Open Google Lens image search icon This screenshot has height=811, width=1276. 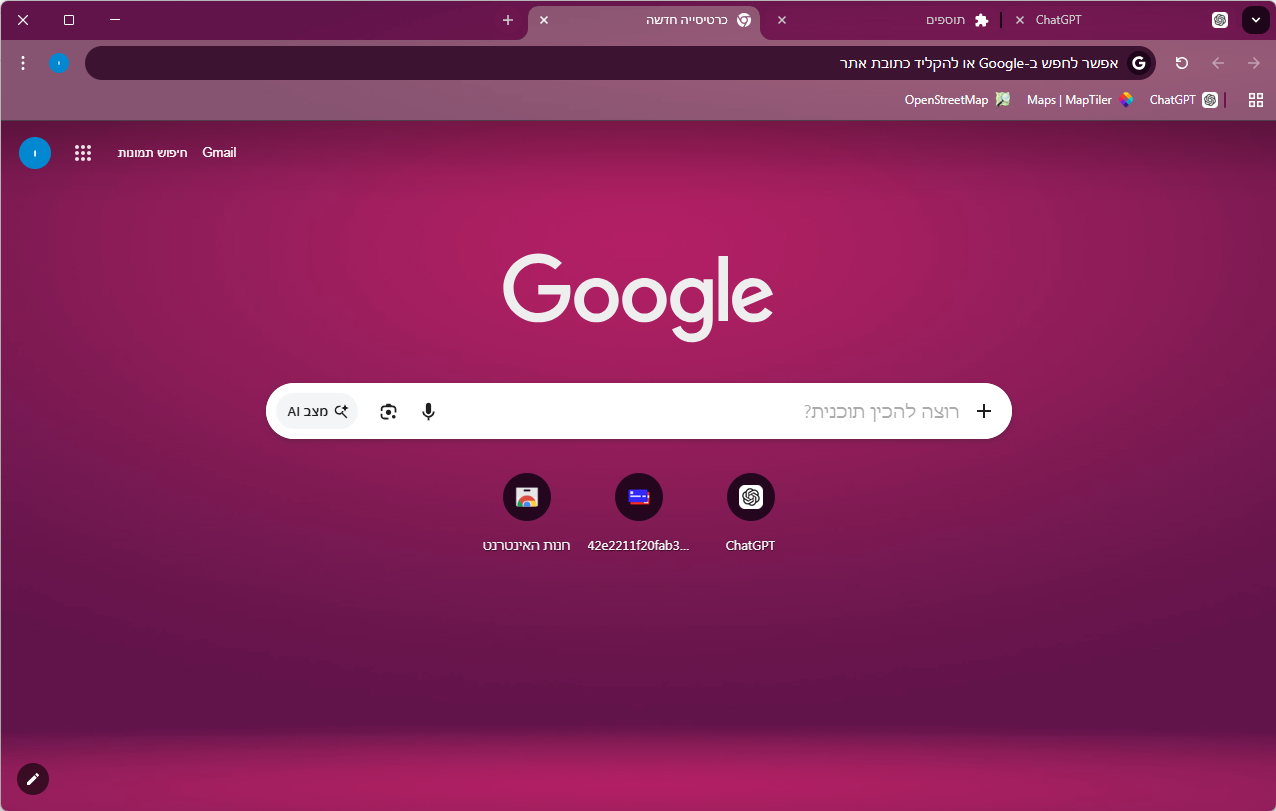(388, 411)
